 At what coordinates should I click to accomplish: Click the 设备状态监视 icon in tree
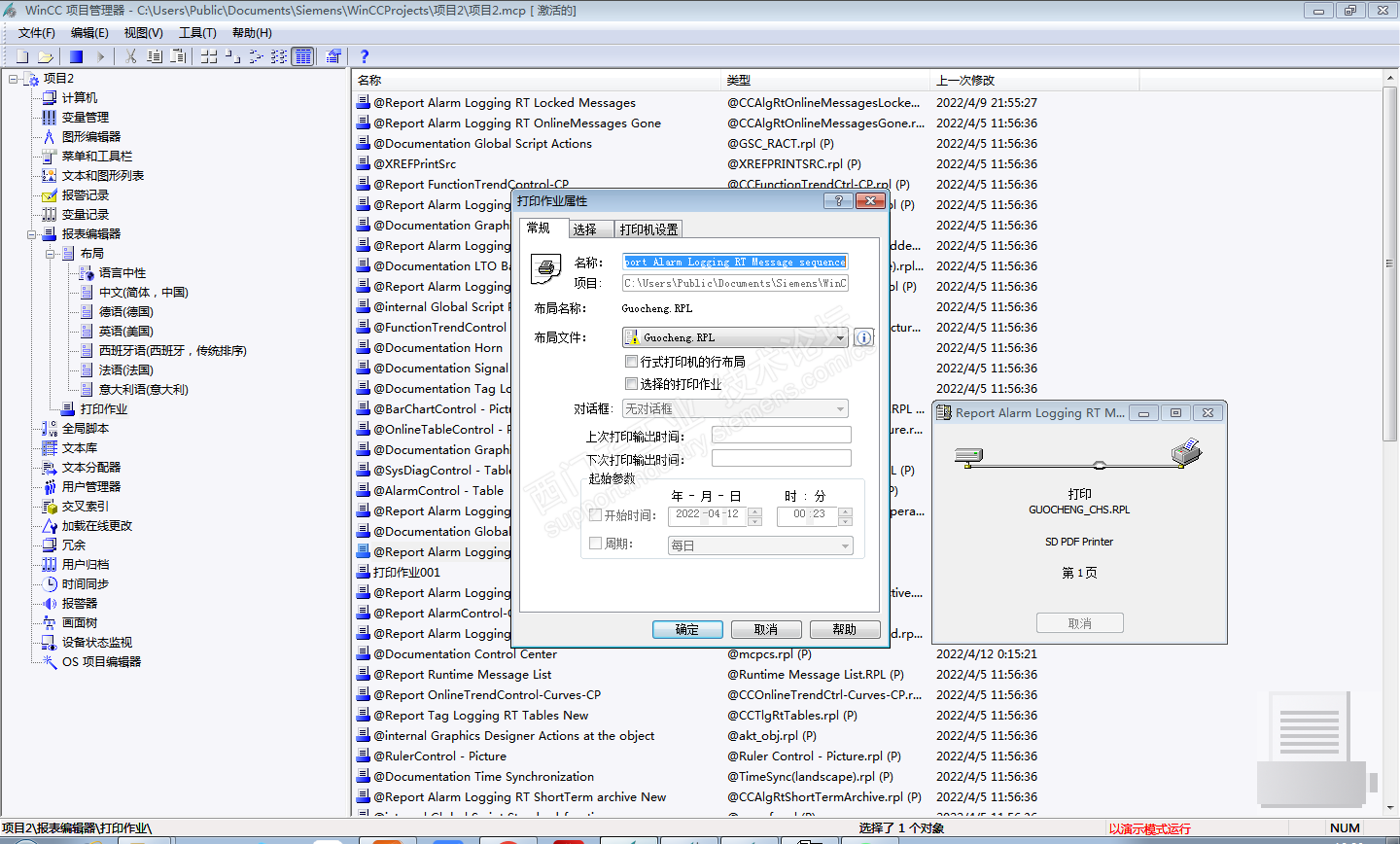coord(50,642)
